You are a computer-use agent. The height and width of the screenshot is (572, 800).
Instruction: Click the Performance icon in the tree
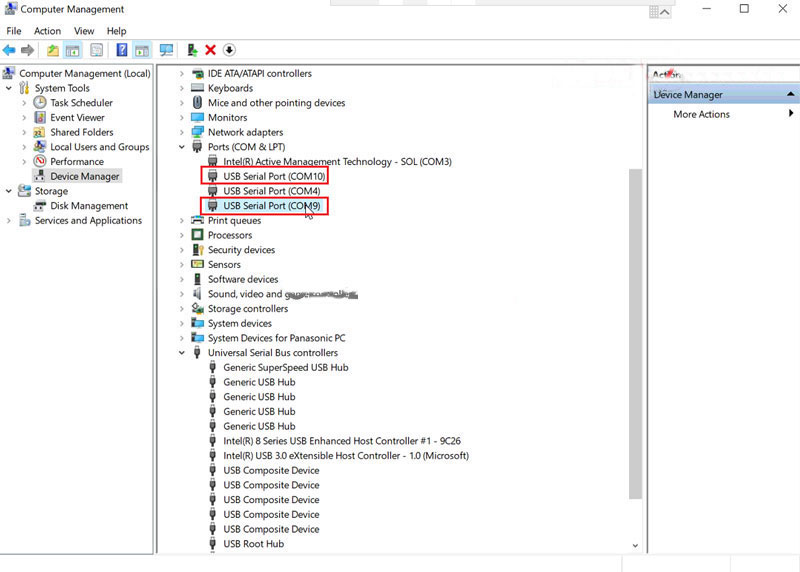[x=40, y=161]
